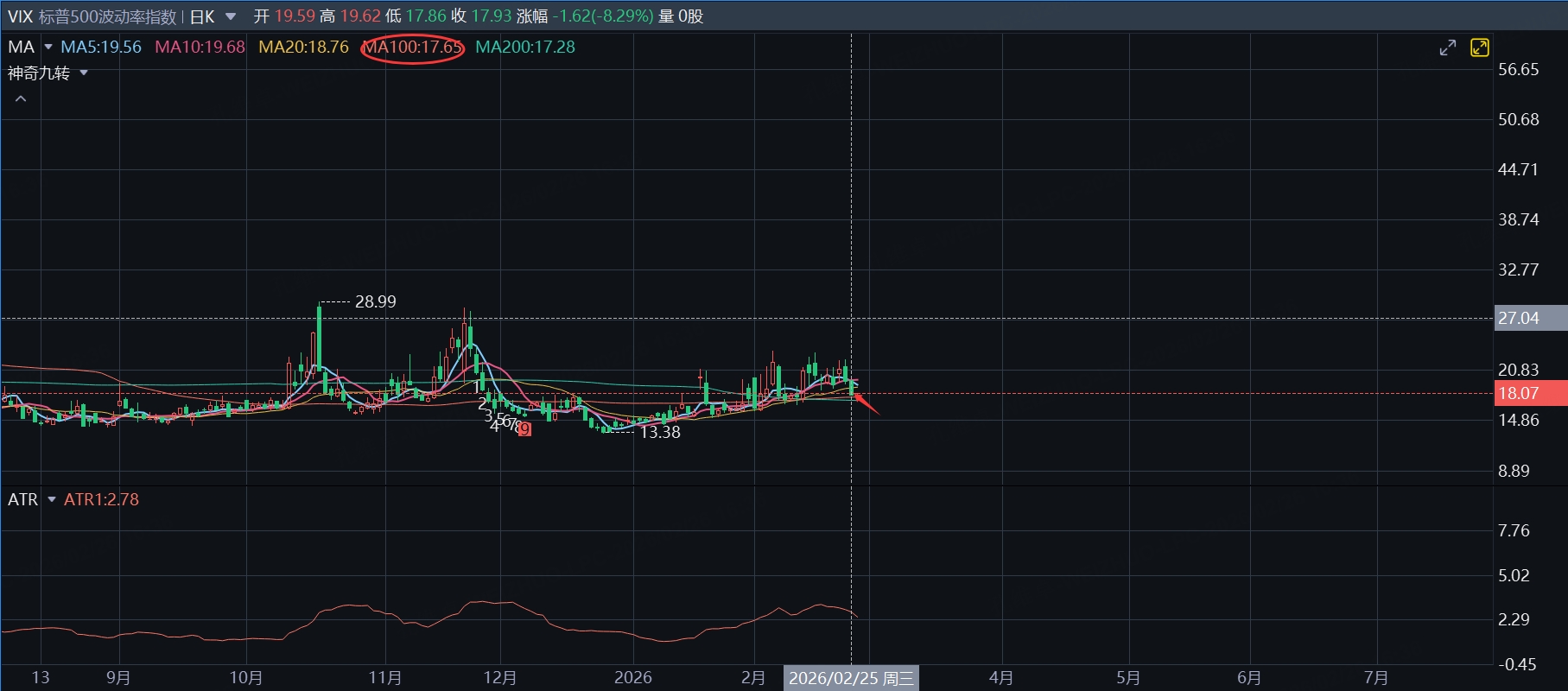Click the red 18.07 current price tag

click(1529, 393)
